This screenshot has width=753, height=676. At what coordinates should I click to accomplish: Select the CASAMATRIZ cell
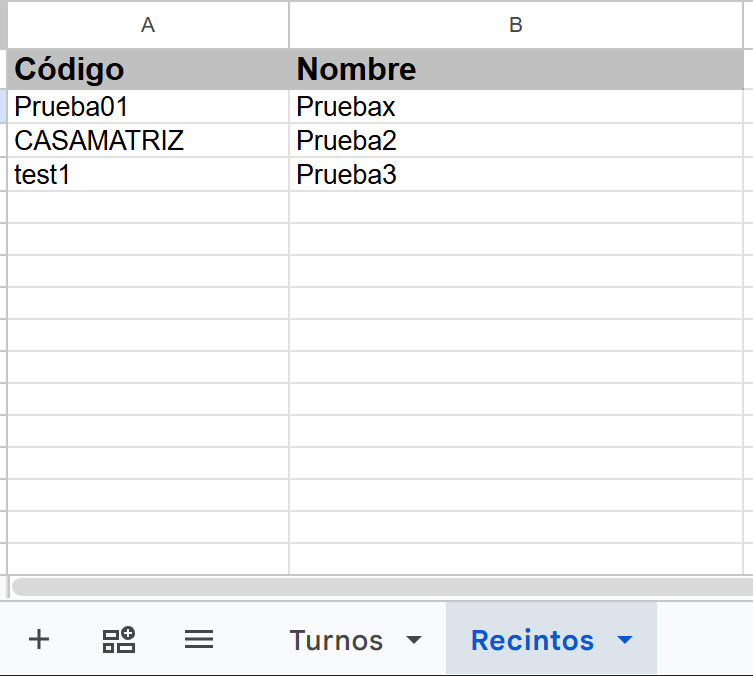pos(148,140)
